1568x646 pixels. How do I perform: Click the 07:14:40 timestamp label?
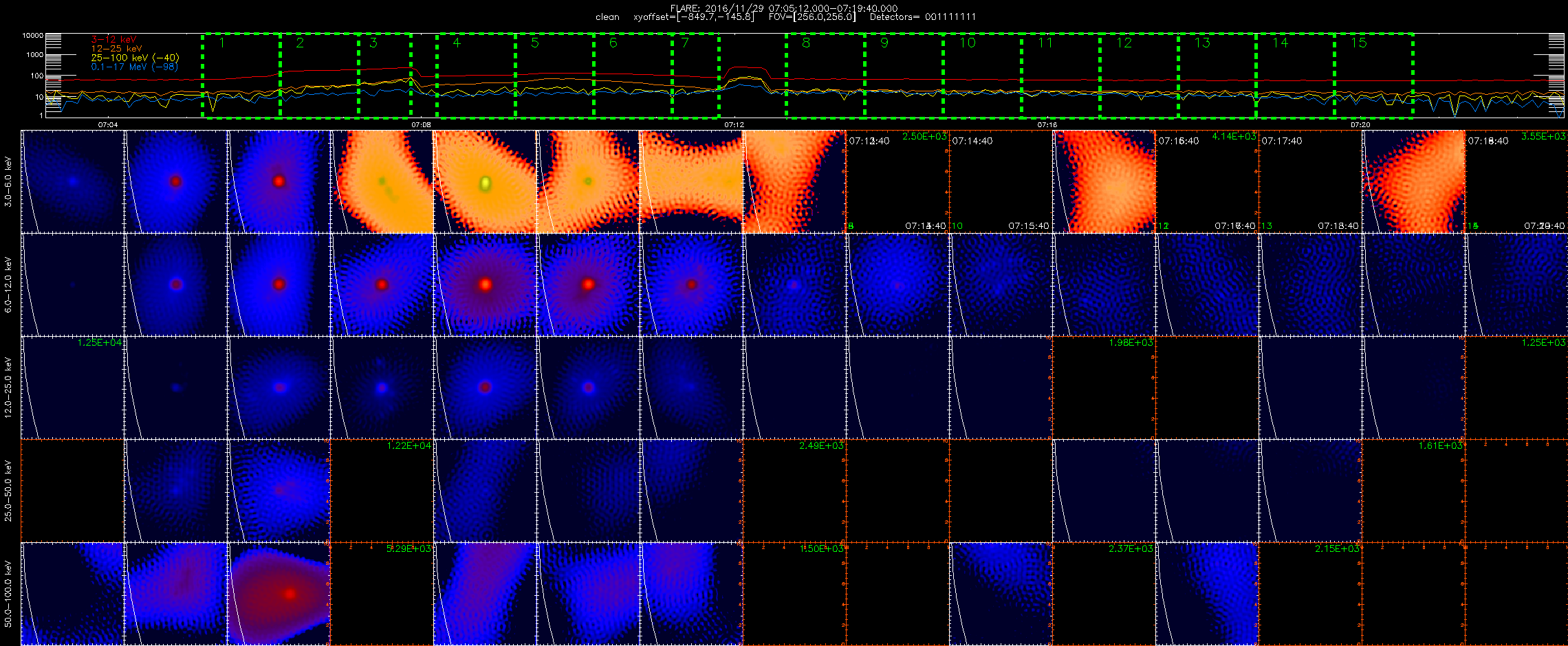(x=972, y=141)
